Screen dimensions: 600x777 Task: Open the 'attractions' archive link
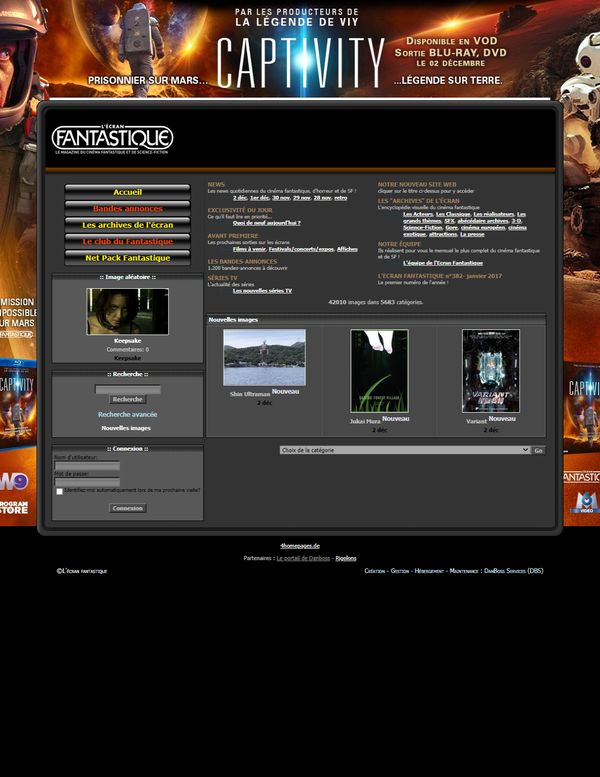pos(443,234)
